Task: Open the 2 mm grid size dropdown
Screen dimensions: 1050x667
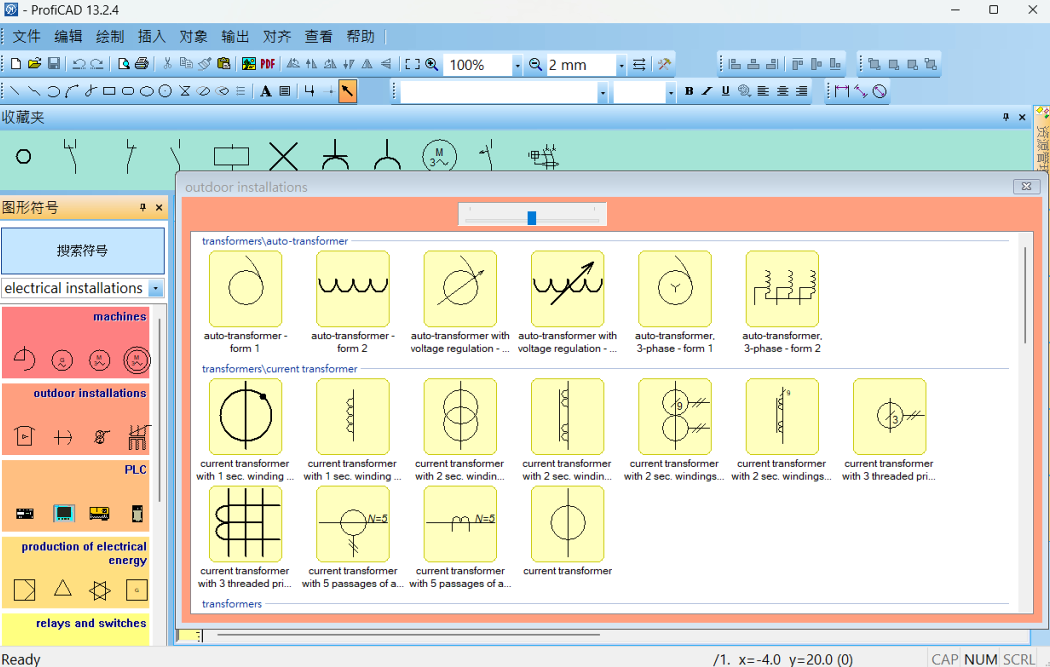Action: (x=621, y=65)
